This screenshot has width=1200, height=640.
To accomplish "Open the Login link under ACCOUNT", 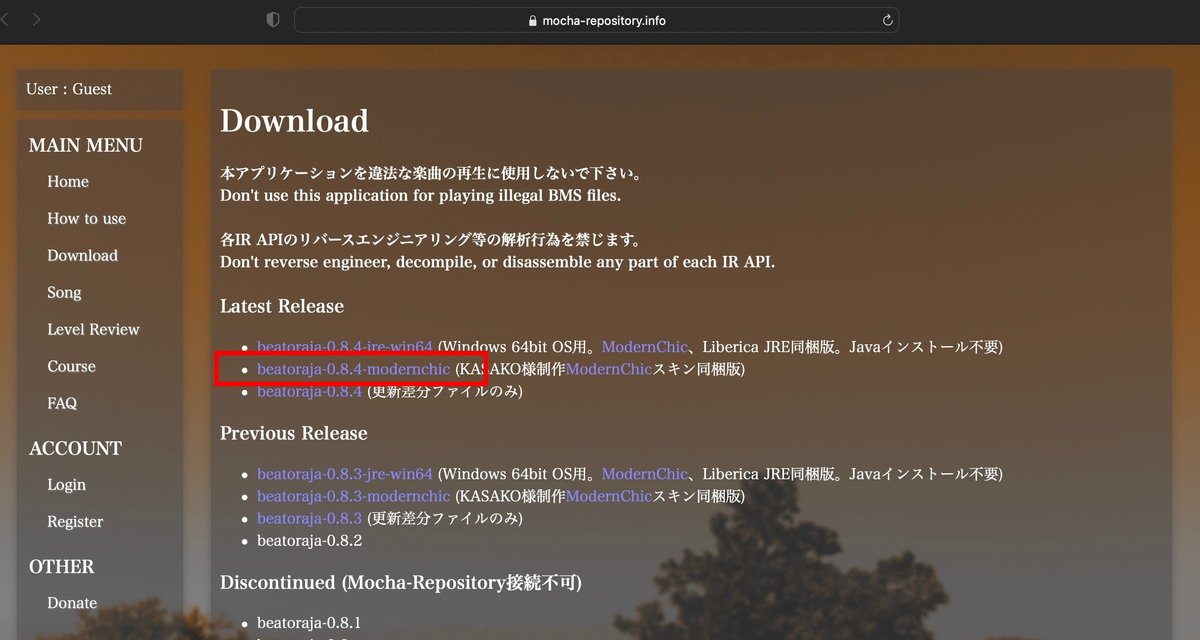I will 66,485.
